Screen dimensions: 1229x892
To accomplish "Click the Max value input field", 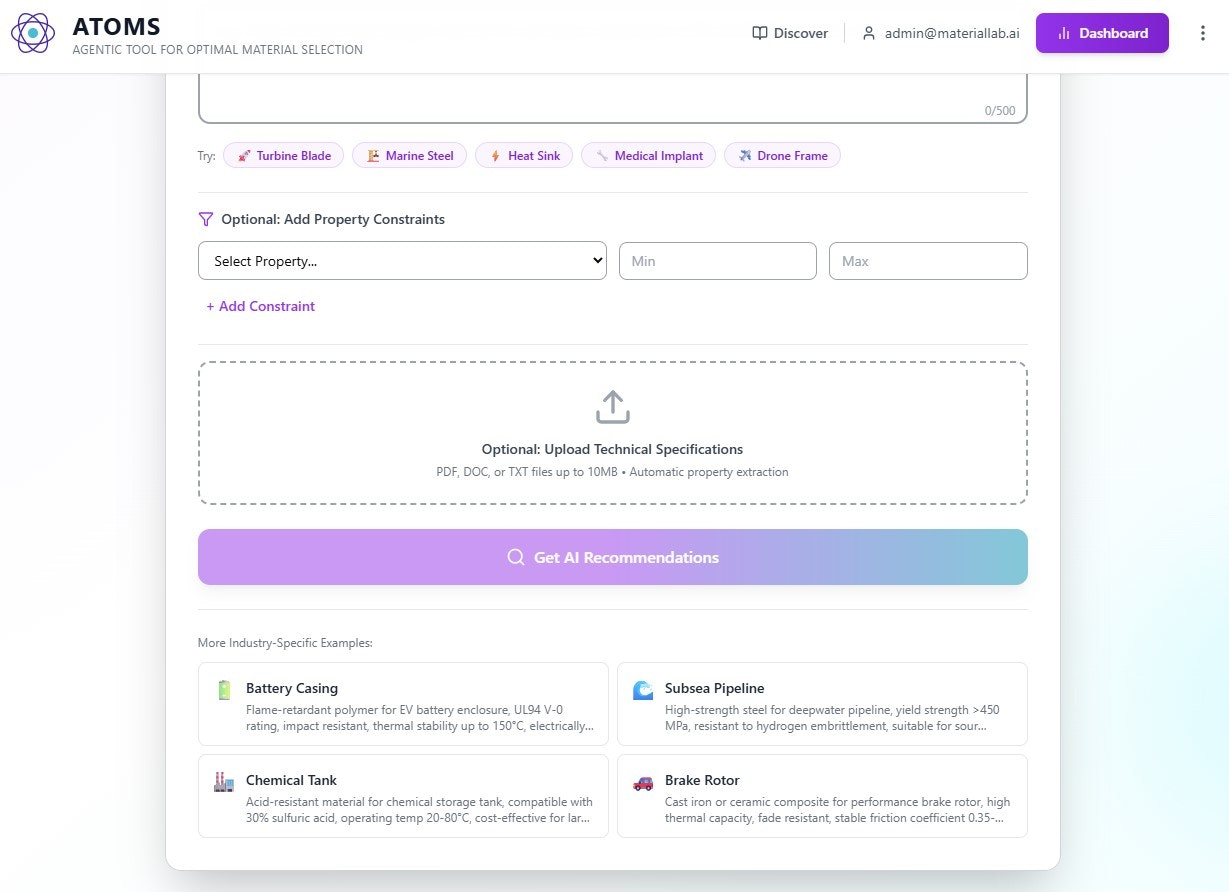I will 928,261.
